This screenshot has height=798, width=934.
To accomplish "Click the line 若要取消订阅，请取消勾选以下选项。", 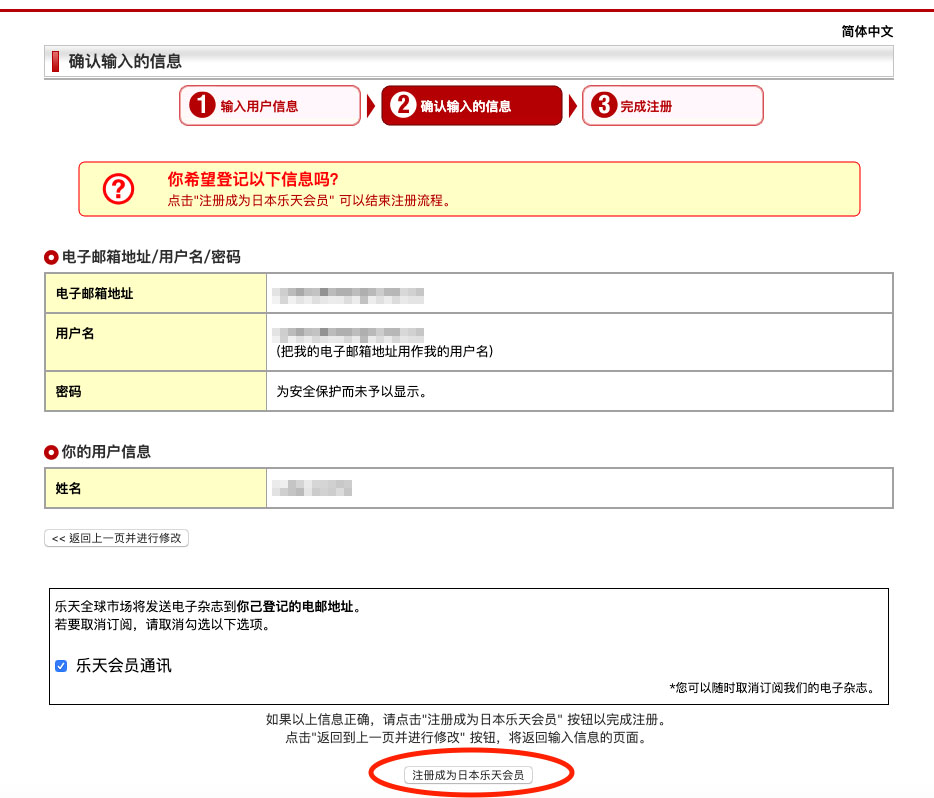I will [163, 625].
